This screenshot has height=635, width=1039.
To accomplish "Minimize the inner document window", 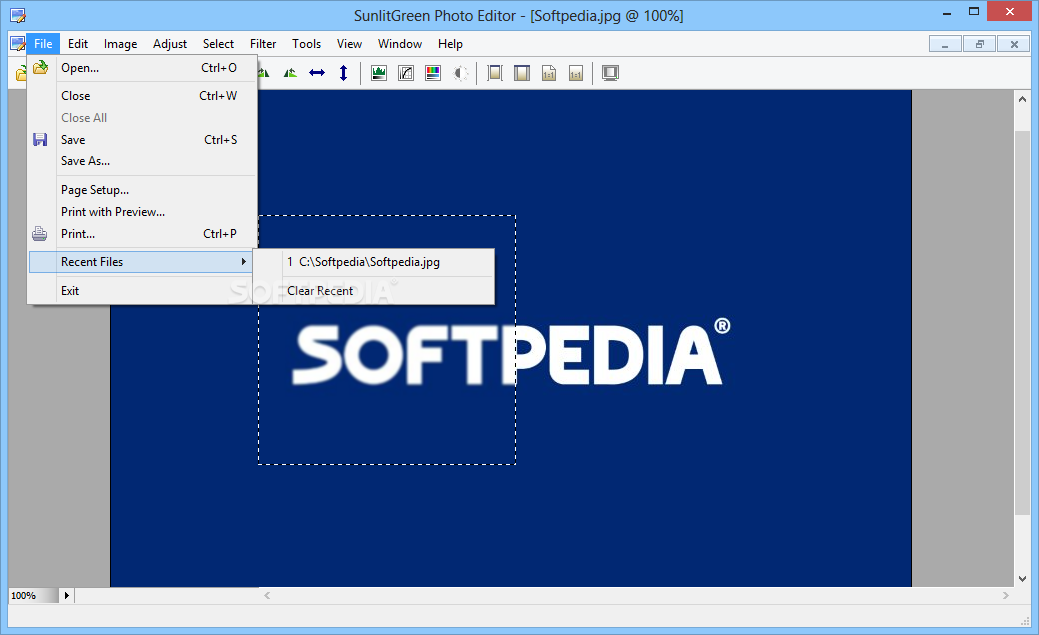I will (x=945, y=44).
